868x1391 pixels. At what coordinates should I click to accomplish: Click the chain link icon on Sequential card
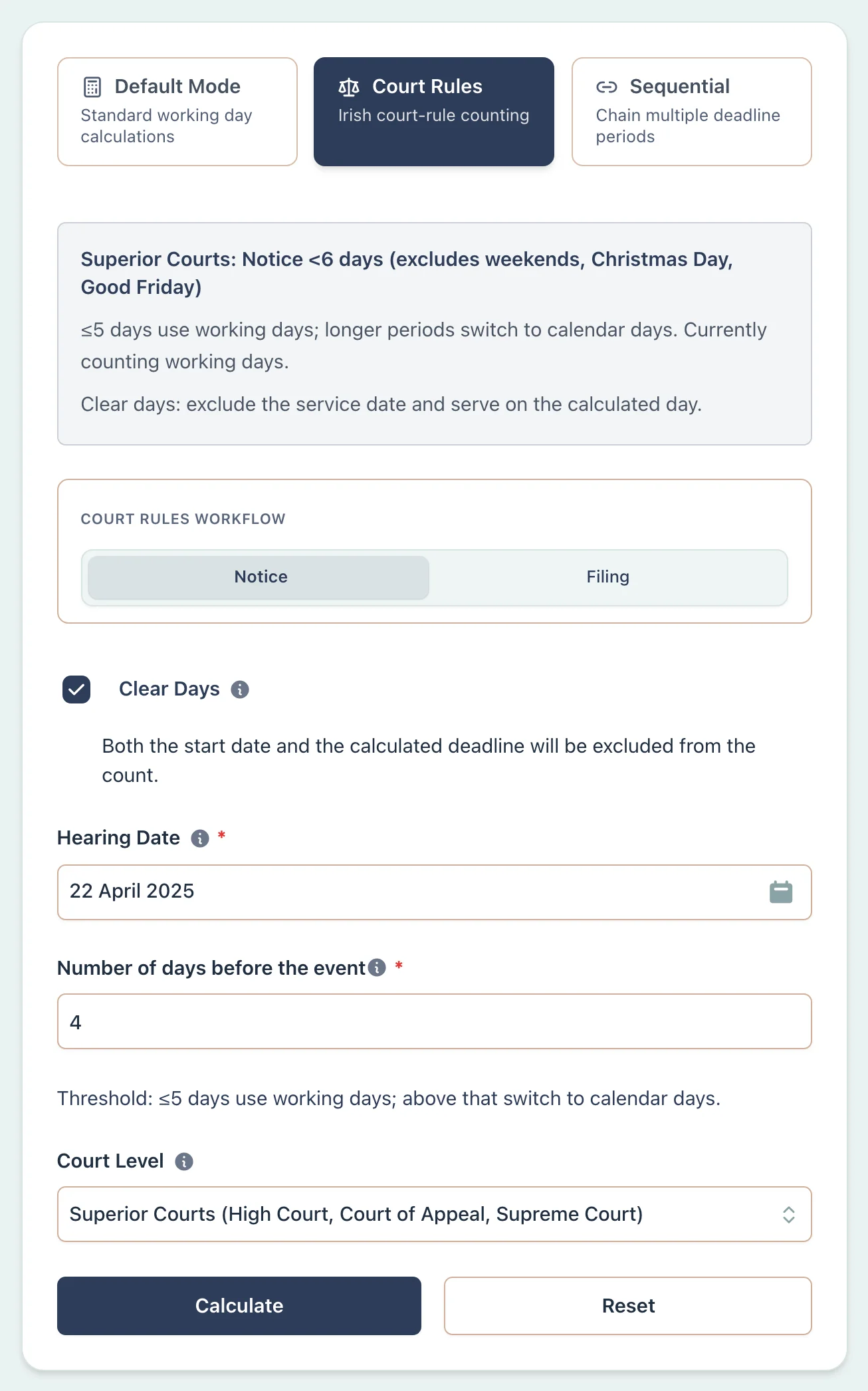tap(605, 86)
